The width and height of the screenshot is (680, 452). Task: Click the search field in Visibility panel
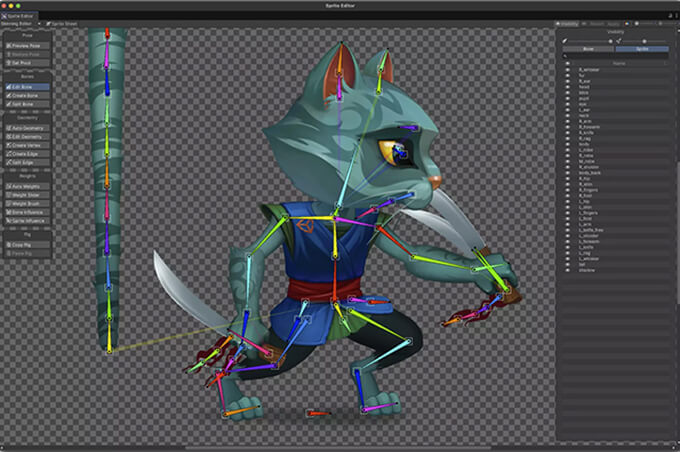tap(617, 56)
